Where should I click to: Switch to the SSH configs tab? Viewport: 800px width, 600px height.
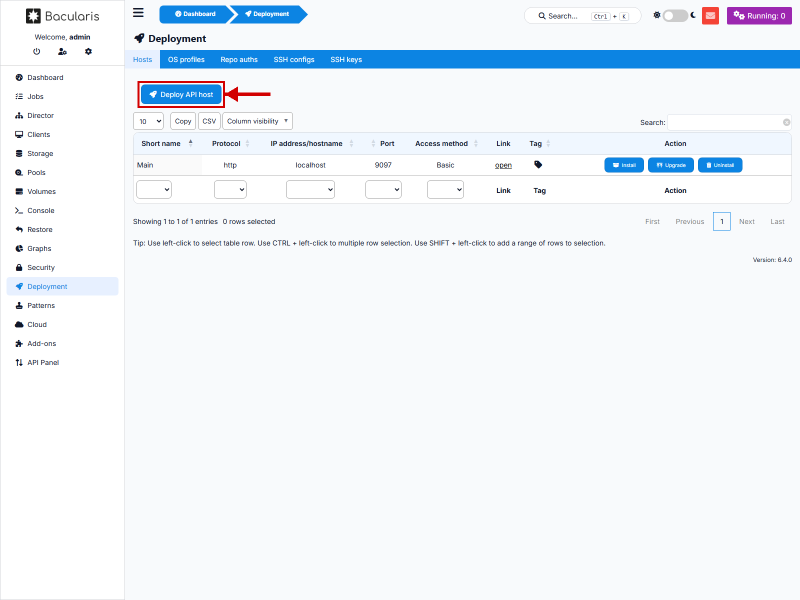(294, 60)
